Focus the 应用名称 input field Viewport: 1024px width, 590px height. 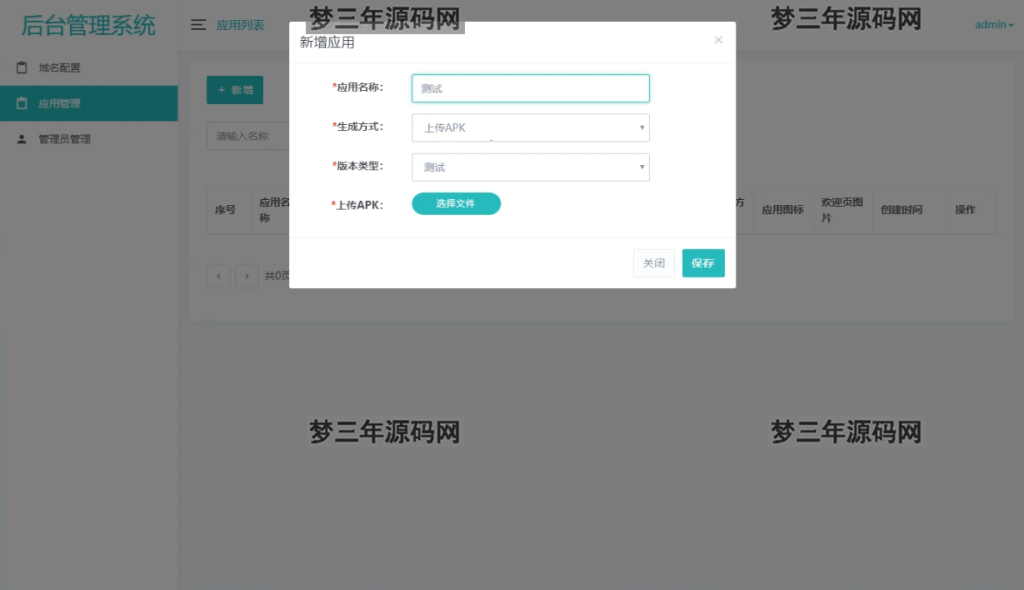530,88
